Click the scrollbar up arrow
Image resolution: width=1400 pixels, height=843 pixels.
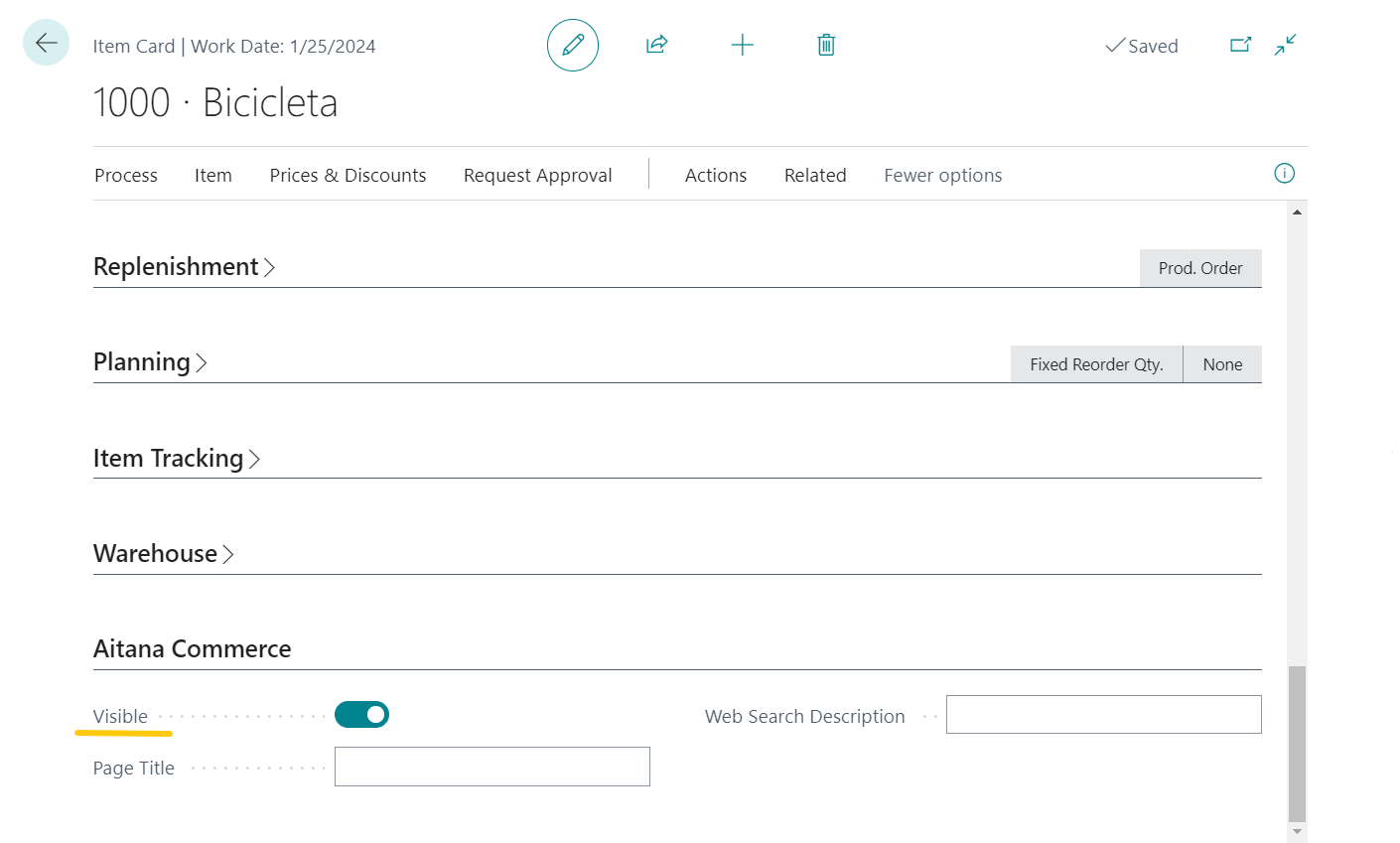(1297, 211)
